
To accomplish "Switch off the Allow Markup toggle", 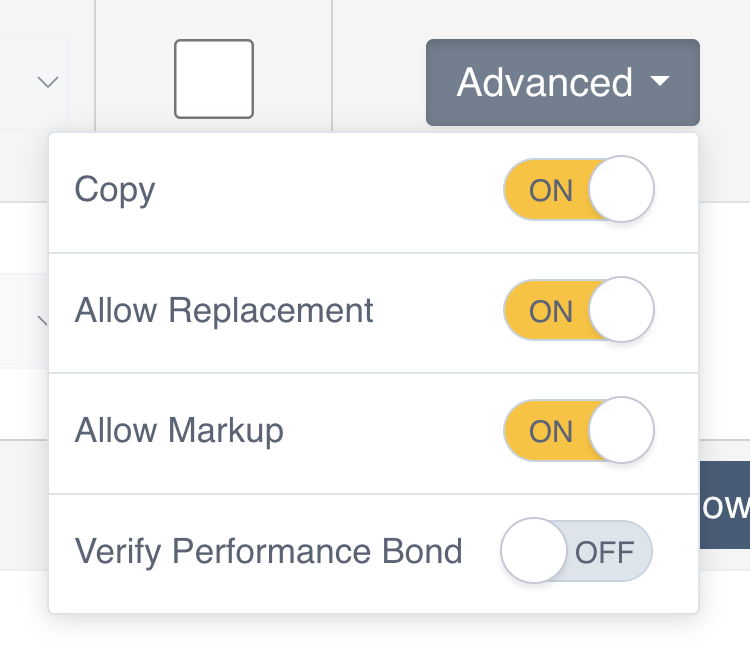I will click(578, 431).
